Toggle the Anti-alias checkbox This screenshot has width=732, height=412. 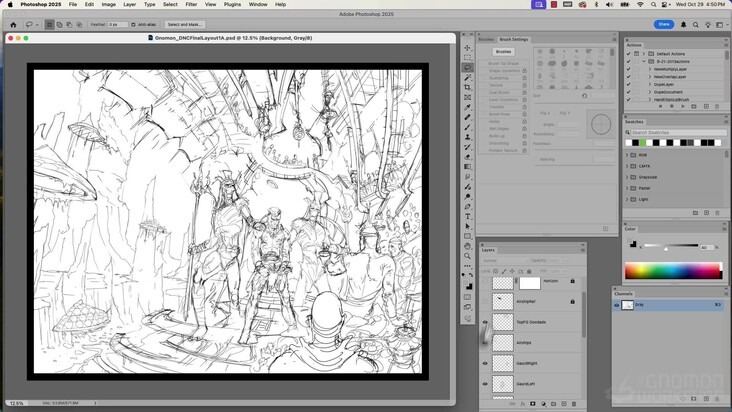(x=135, y=24)
